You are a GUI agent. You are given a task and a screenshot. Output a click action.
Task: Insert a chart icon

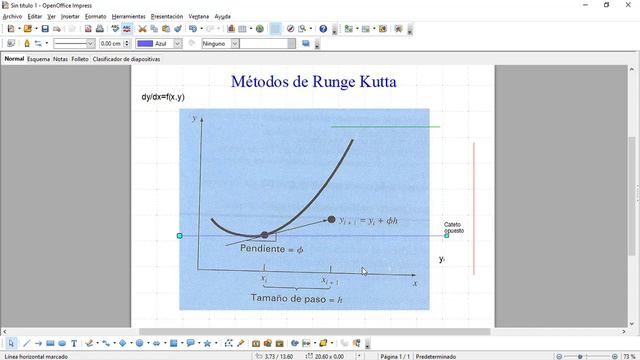(x=231, y=29)
